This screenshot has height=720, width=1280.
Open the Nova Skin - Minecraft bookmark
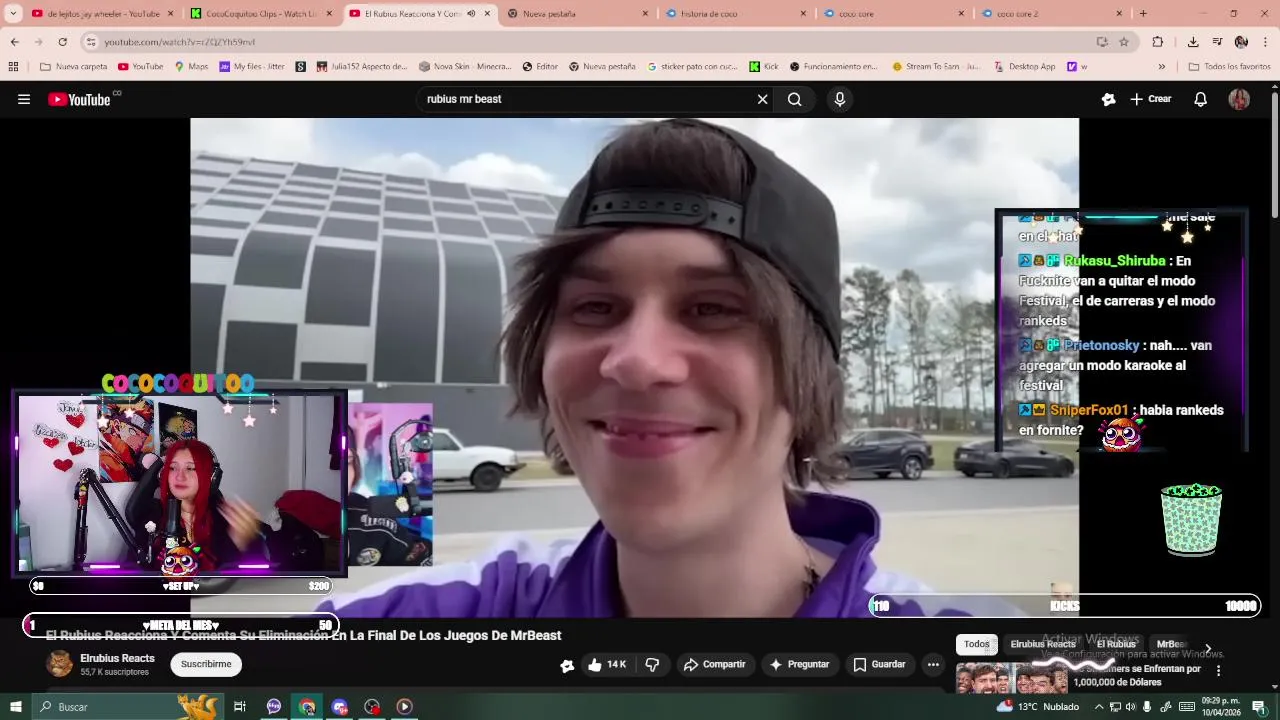[465, 67]
